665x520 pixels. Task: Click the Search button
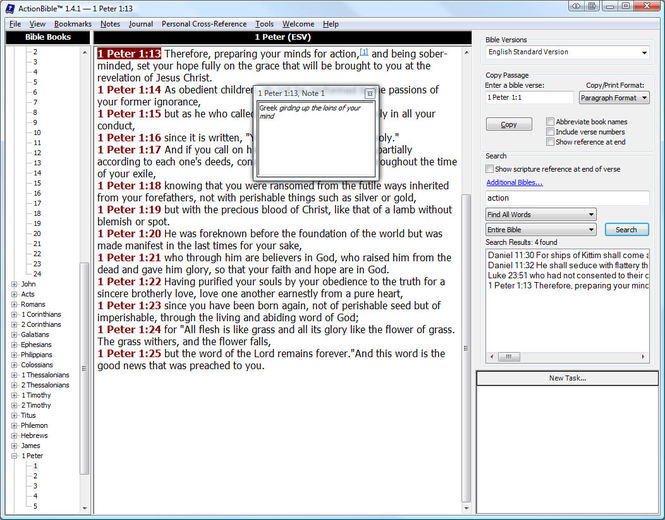coord(626,229)
